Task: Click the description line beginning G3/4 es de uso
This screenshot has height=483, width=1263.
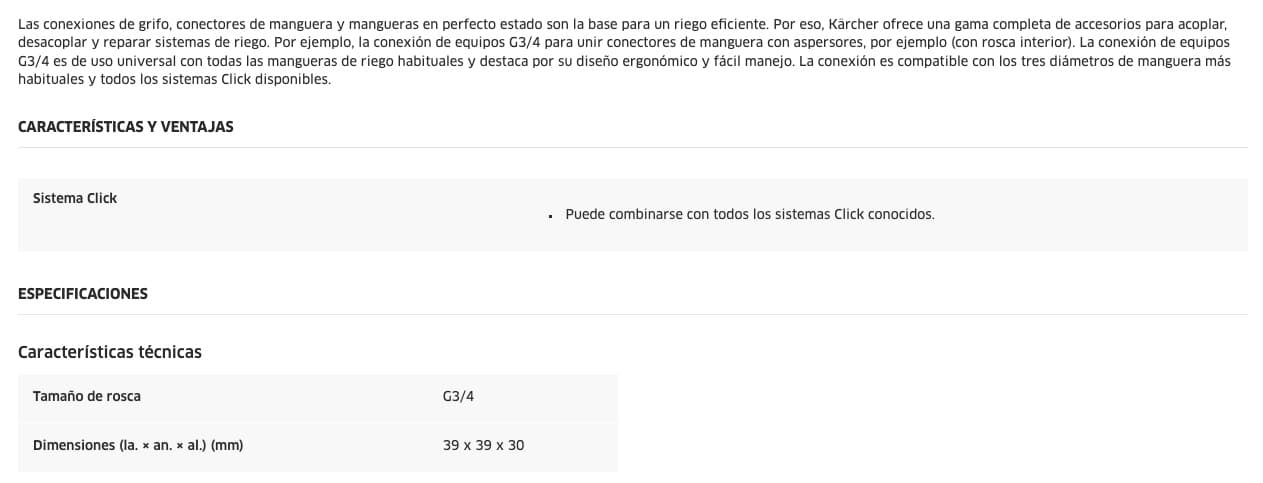Action: pyautogui.click(x=625, y=62)
